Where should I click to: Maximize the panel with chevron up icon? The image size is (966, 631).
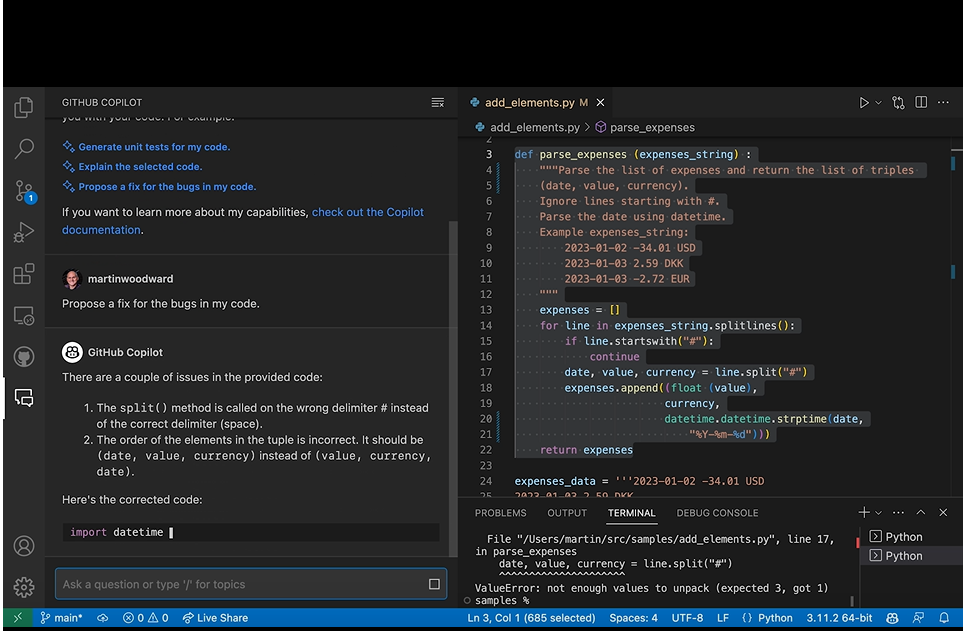click(x=920, y=512)
